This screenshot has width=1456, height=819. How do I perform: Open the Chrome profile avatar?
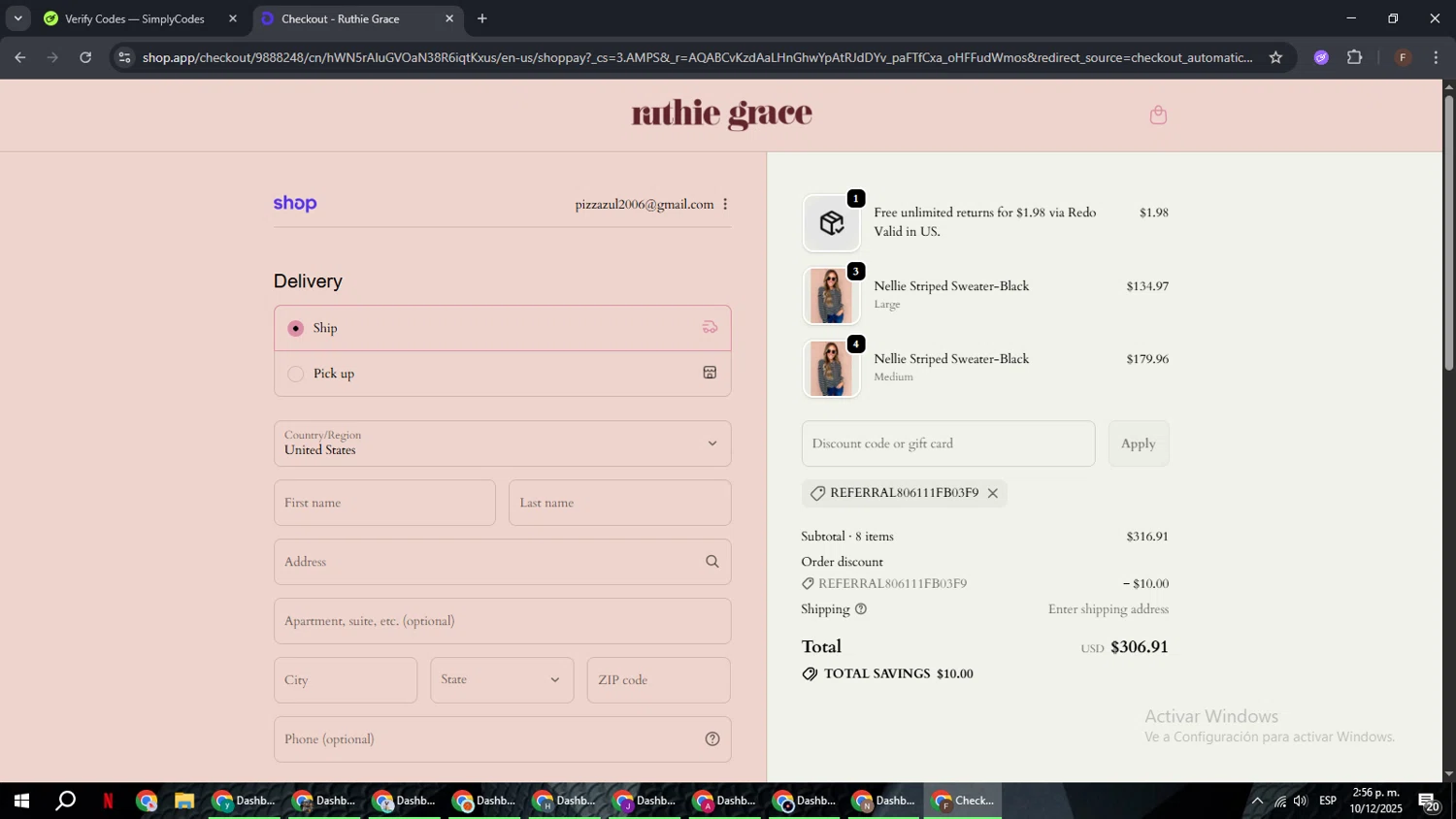[1403, 57]
